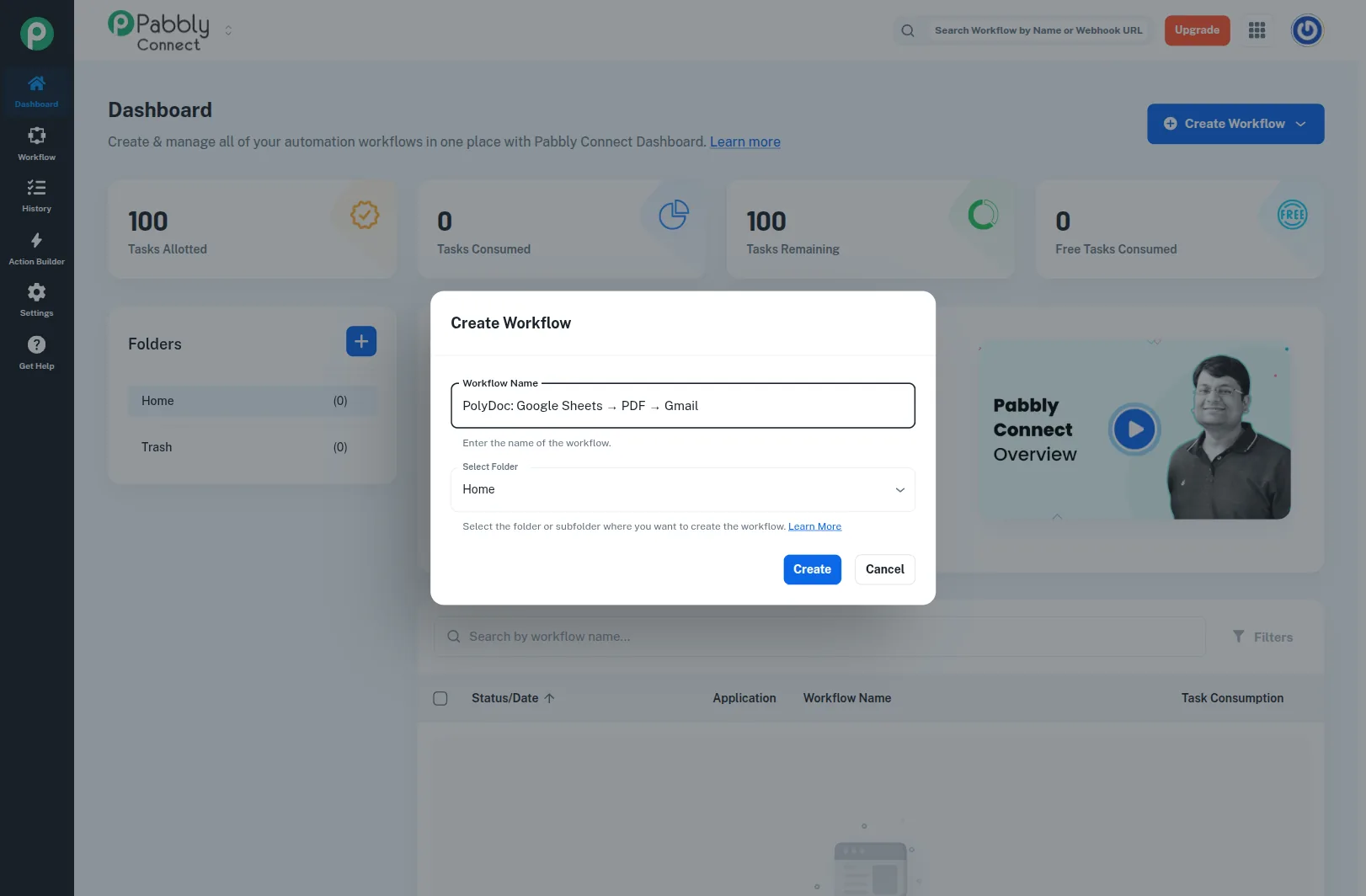The width and height of the screenshot is (1366, 896).
Task: Open the Select Folder dropdown
Action: point(683,489)
